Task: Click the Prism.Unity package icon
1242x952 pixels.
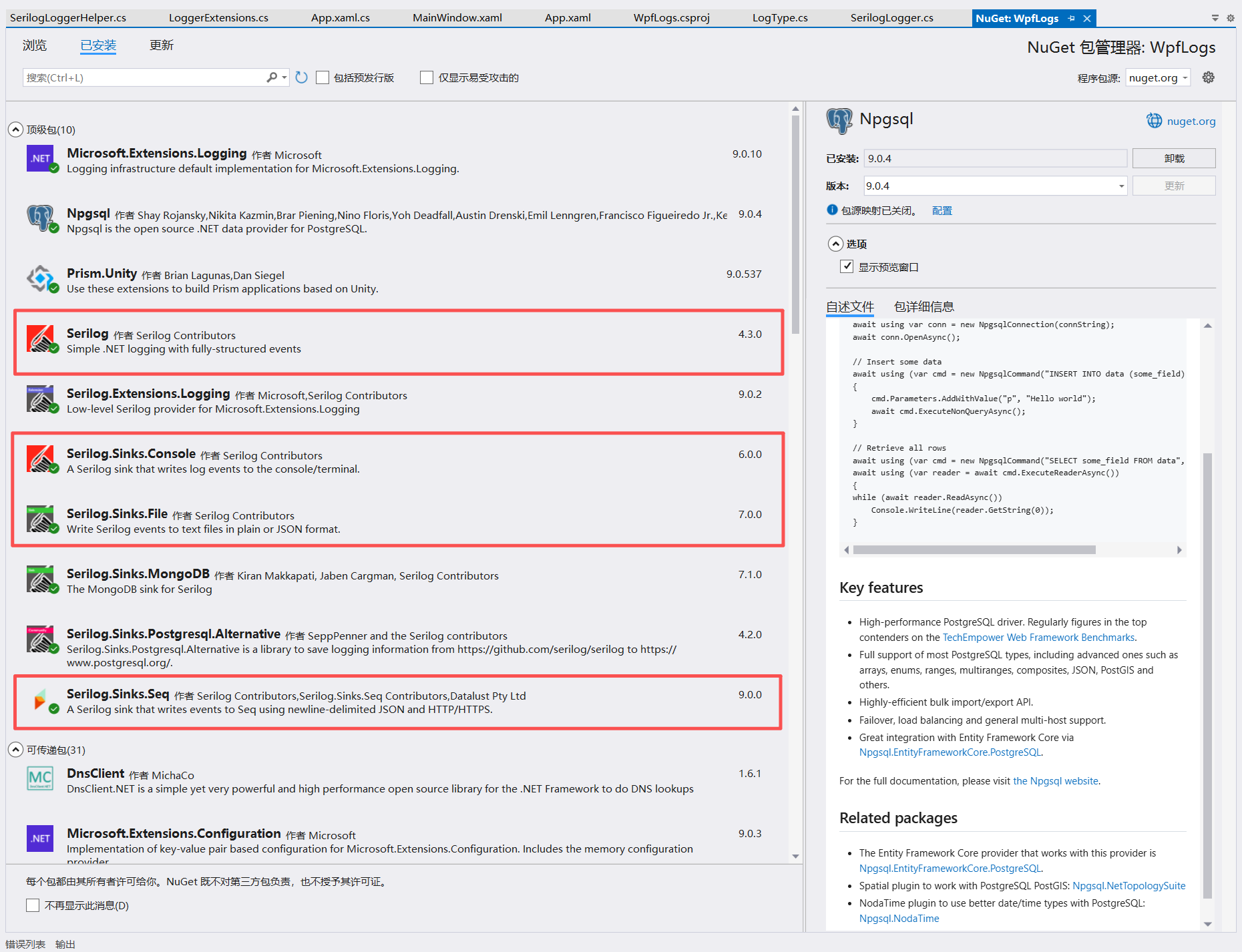Action: tap(40, 278)
